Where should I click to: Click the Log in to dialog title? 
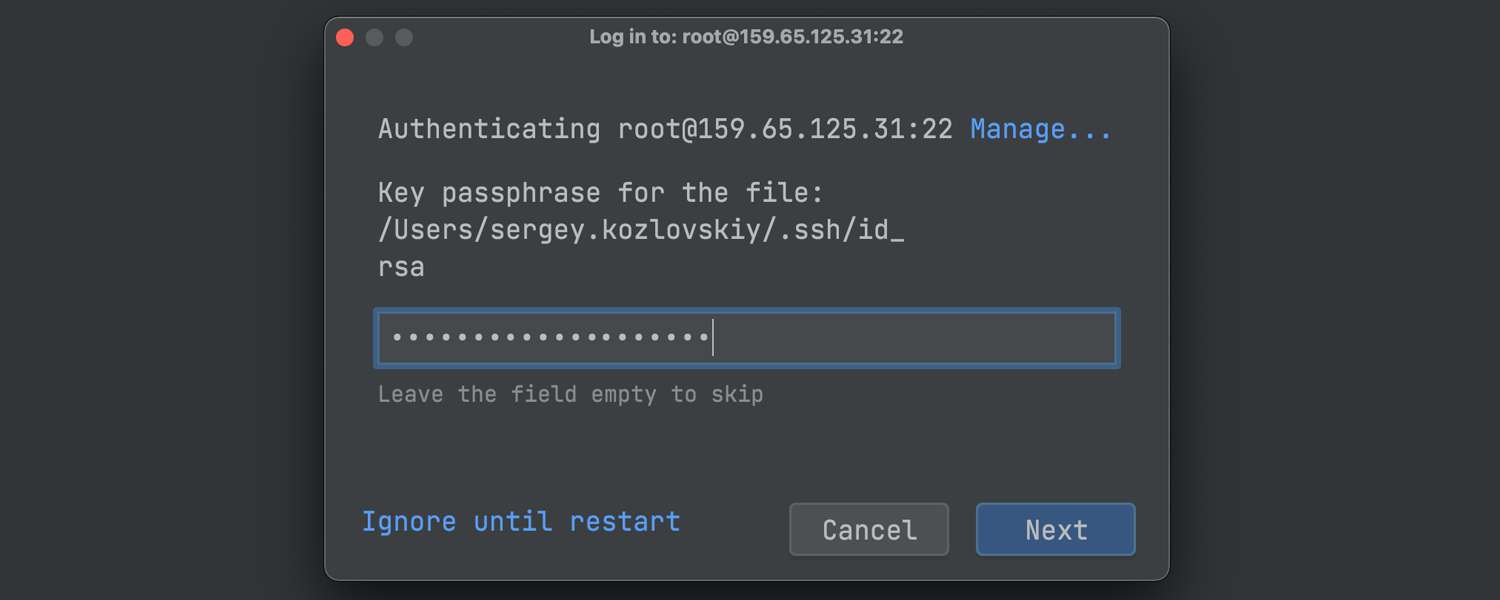(746, 37)
